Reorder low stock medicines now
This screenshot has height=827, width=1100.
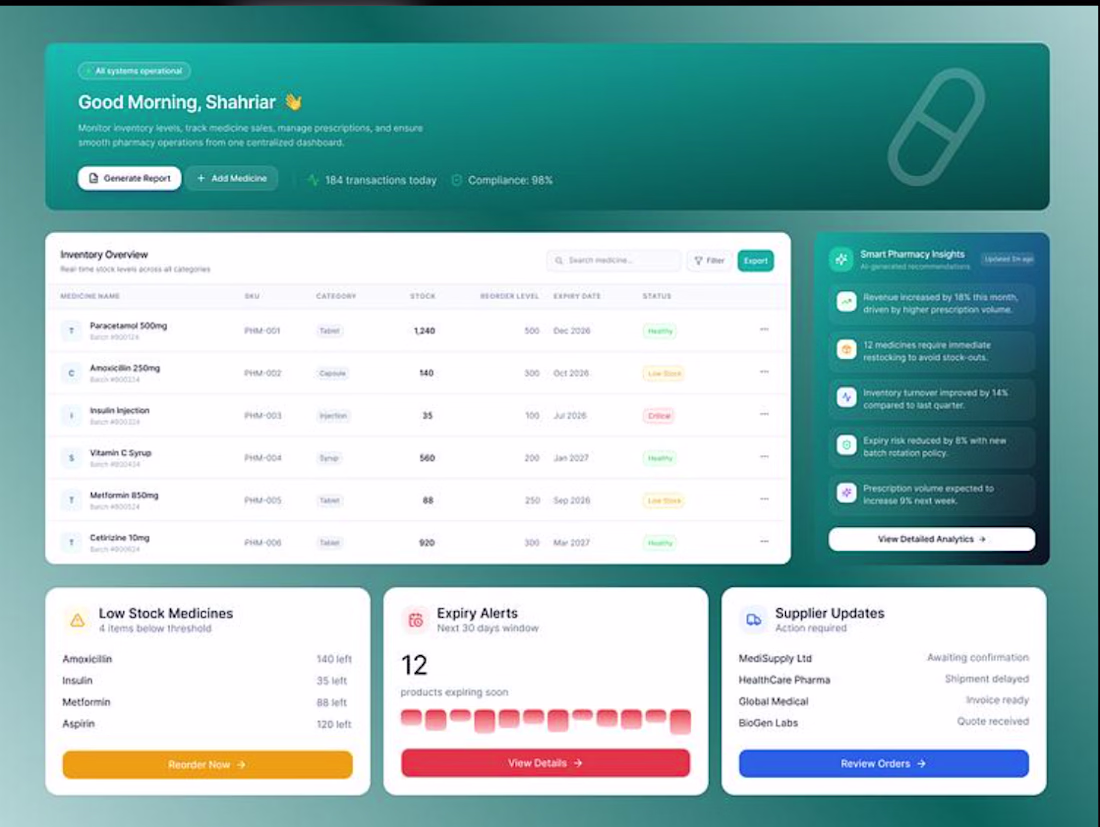coord(208,765)
